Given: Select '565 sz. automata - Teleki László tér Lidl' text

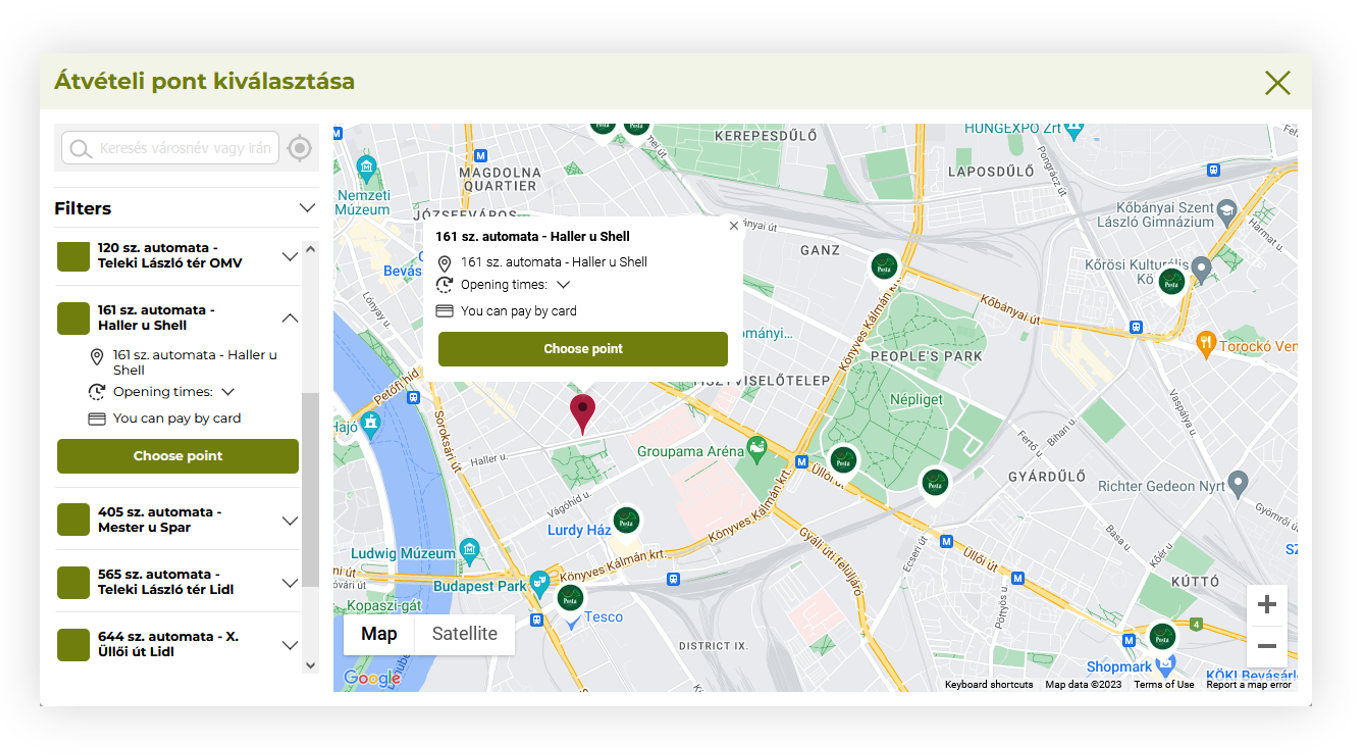Looking at the screenshot, I should [166, 582].
